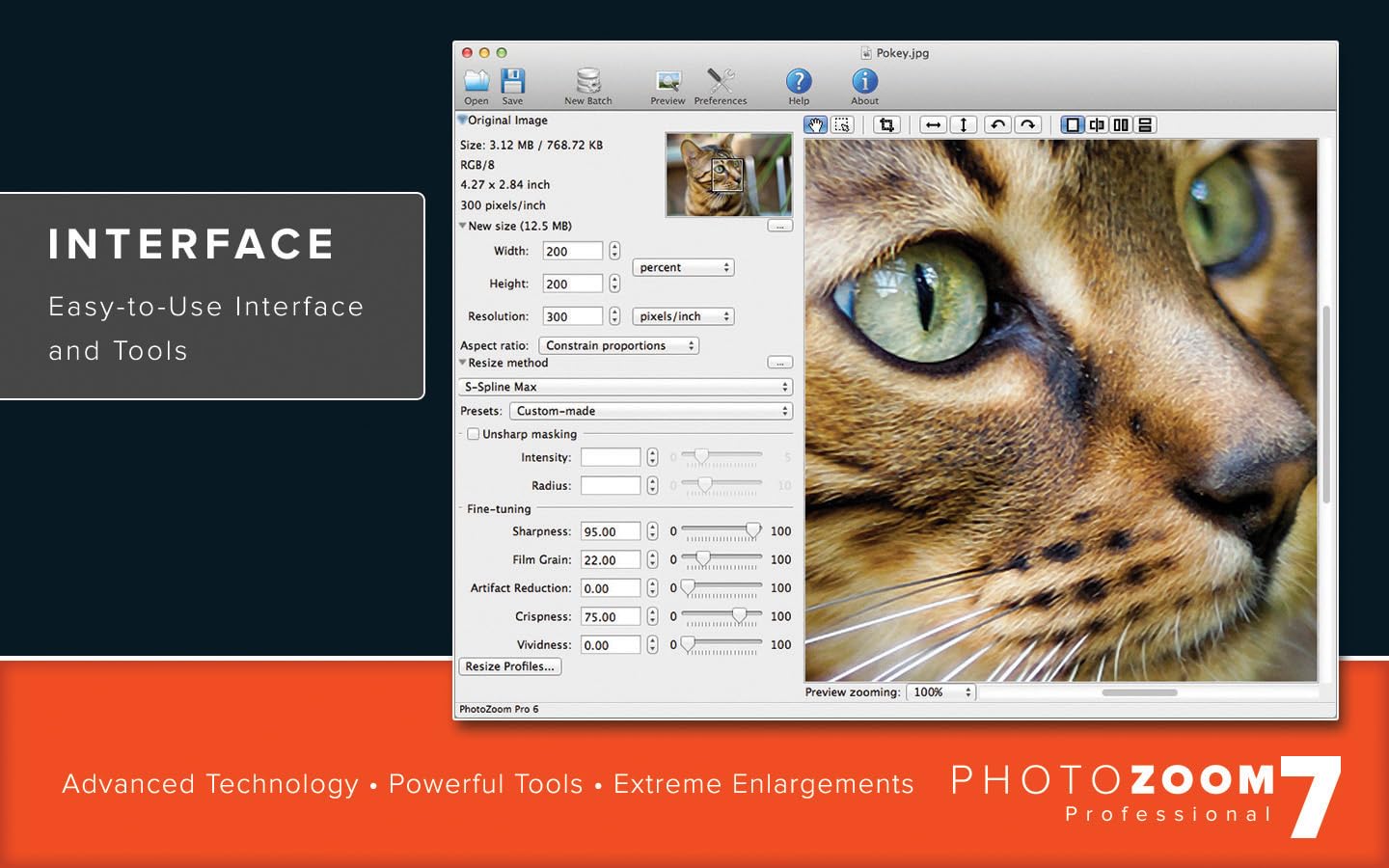Click the Height input field
Viewport: 1389px width, 868px height.
(x=573, y=284)
